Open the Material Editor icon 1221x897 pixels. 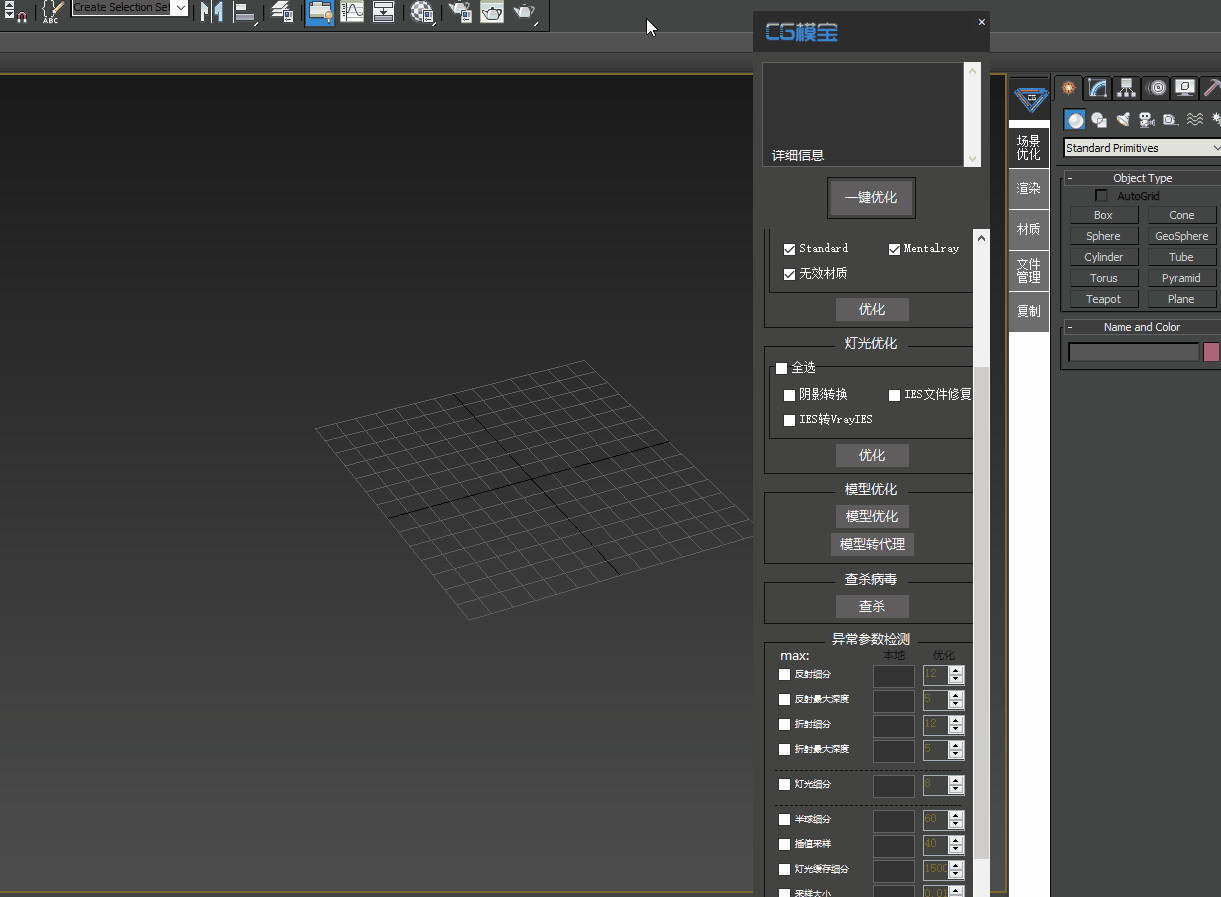[422, 13]
